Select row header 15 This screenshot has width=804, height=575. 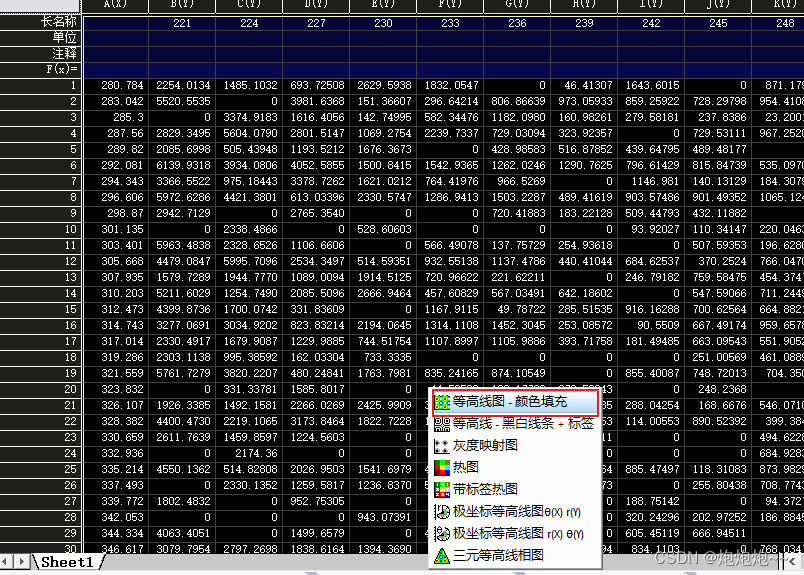pyautogui.click(x=40, y=309)
